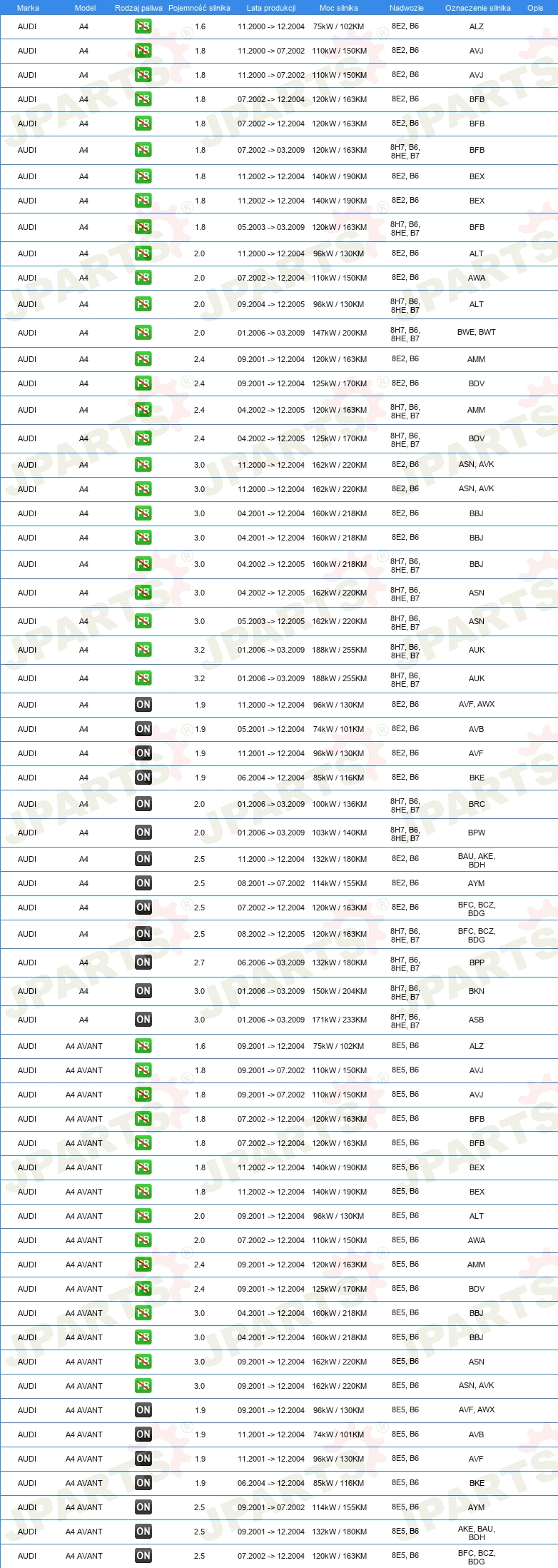Click the Opis column header

pyautogui.click(x=535, y=8)
